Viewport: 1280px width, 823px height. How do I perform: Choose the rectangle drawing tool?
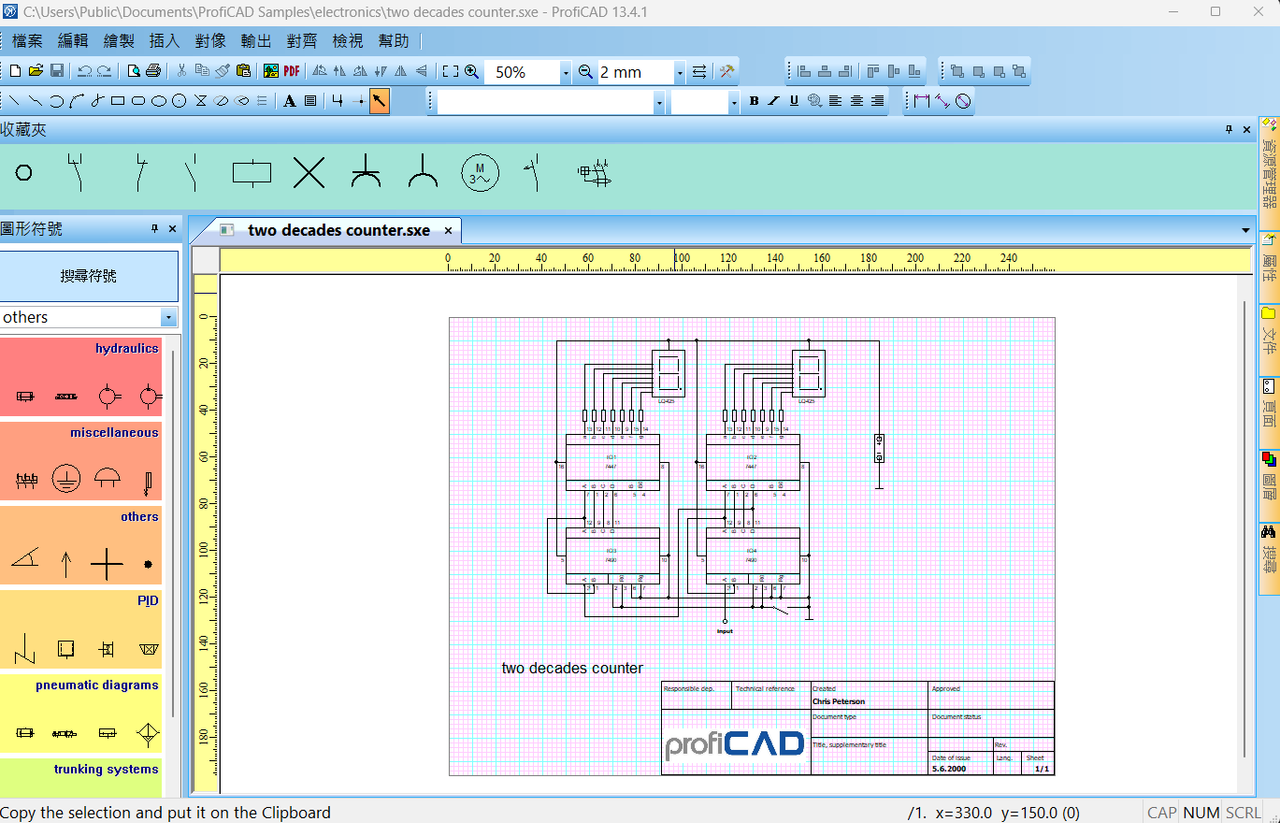[117, 101]
